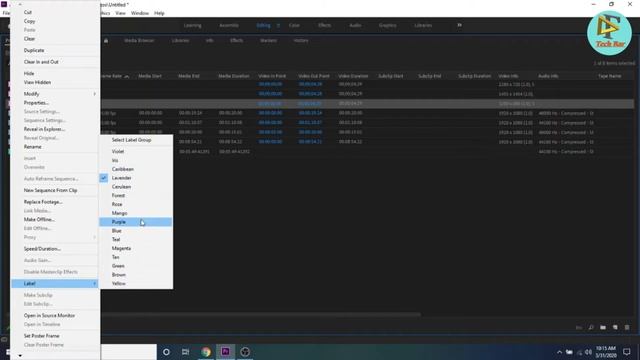Open the History panel tab

point(301,41)
